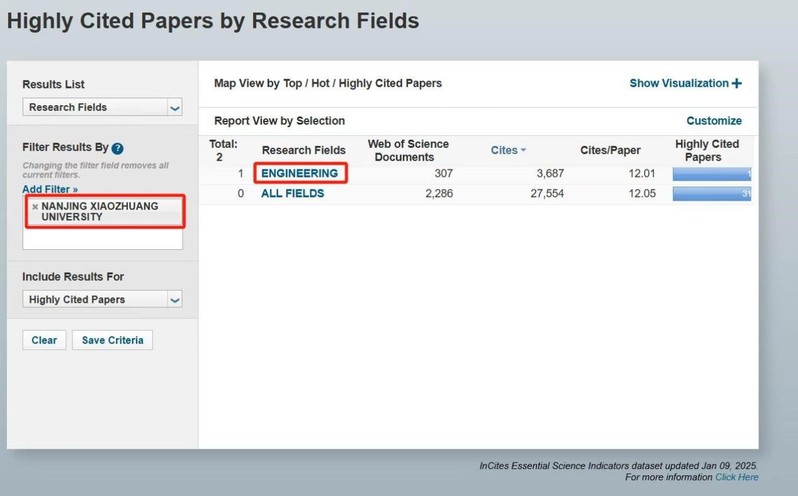Open the ENGINEERING research field
Image resolution: width=798 pixels, height=496 pixels.
coord(299,173)
